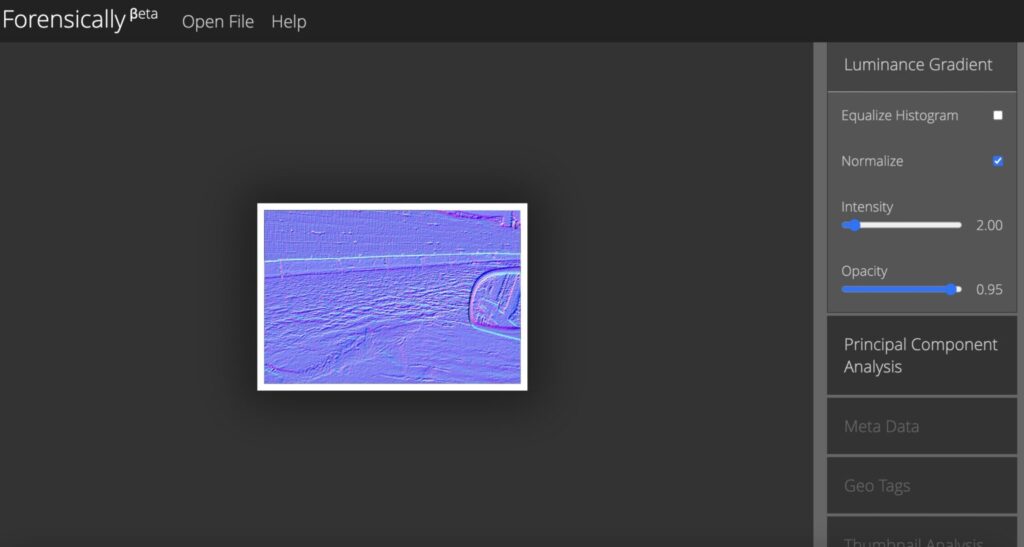
Task: Click the Intensity slider handle
Action: (x=855, y=226)
